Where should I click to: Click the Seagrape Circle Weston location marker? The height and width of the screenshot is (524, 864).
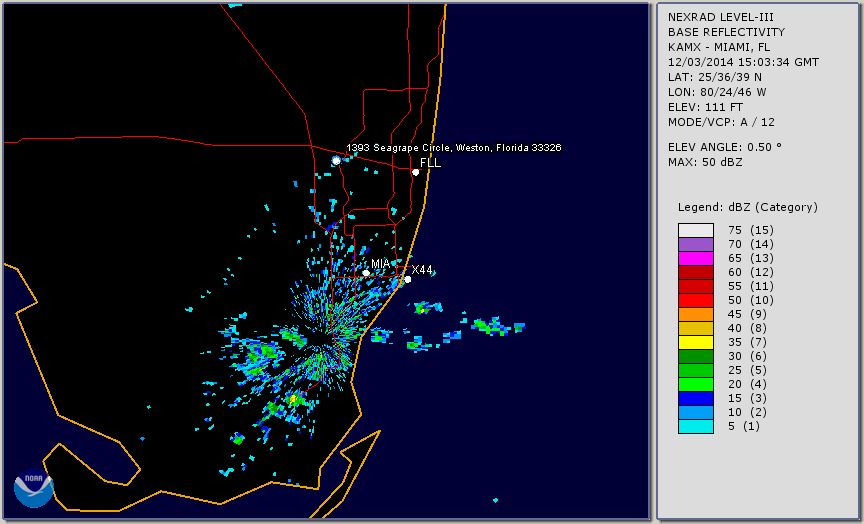pos(336,160)
